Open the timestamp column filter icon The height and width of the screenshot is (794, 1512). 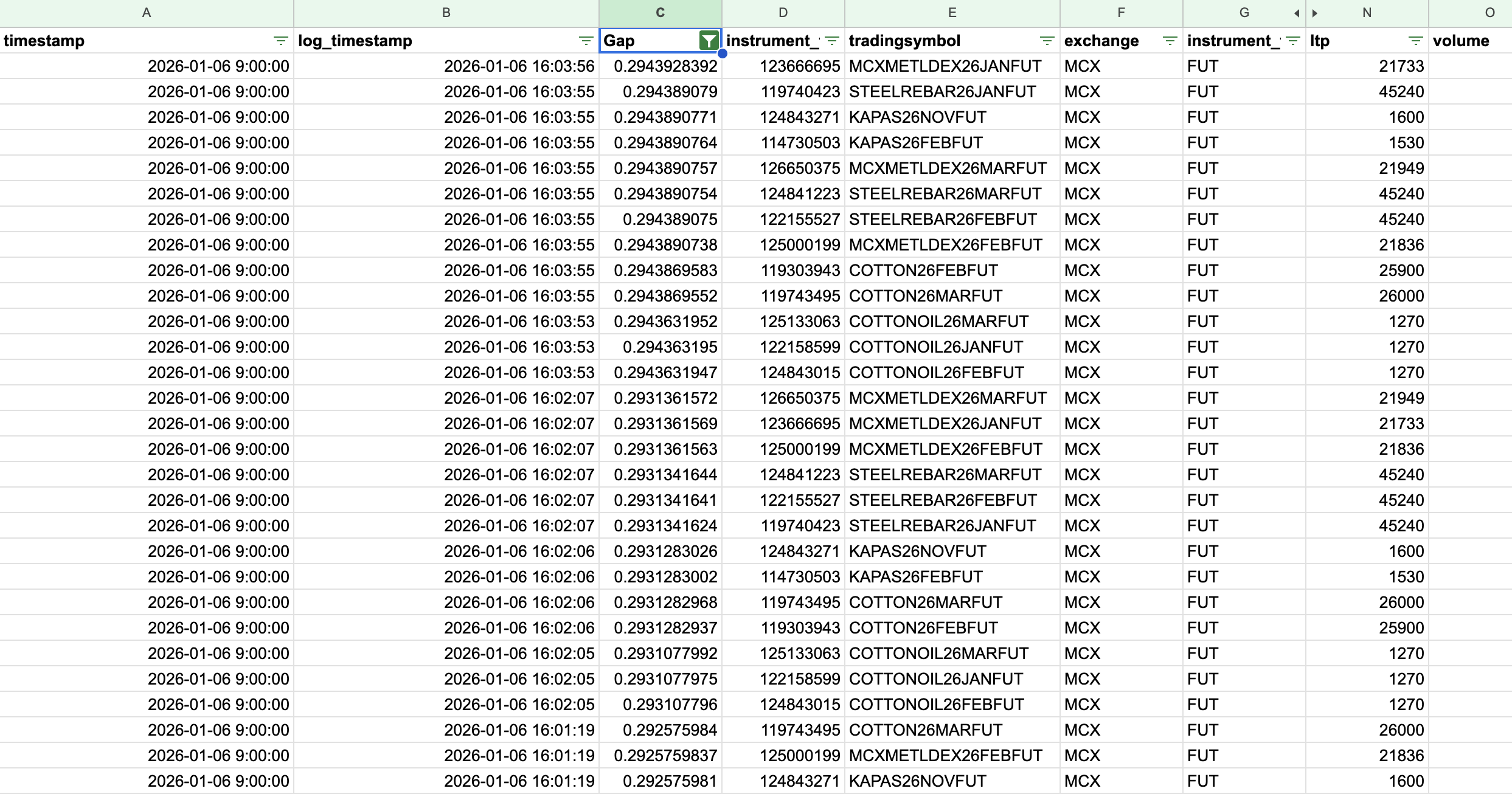[280, 41]
